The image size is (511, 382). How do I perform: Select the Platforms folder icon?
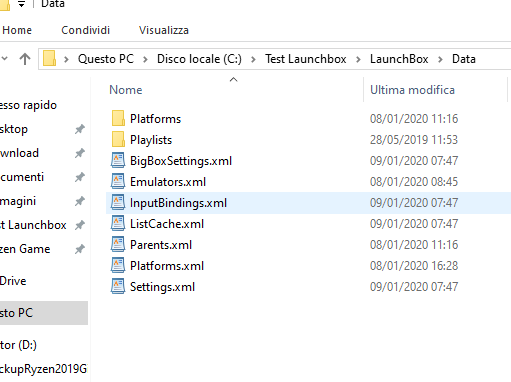click(x=118, y=119)
